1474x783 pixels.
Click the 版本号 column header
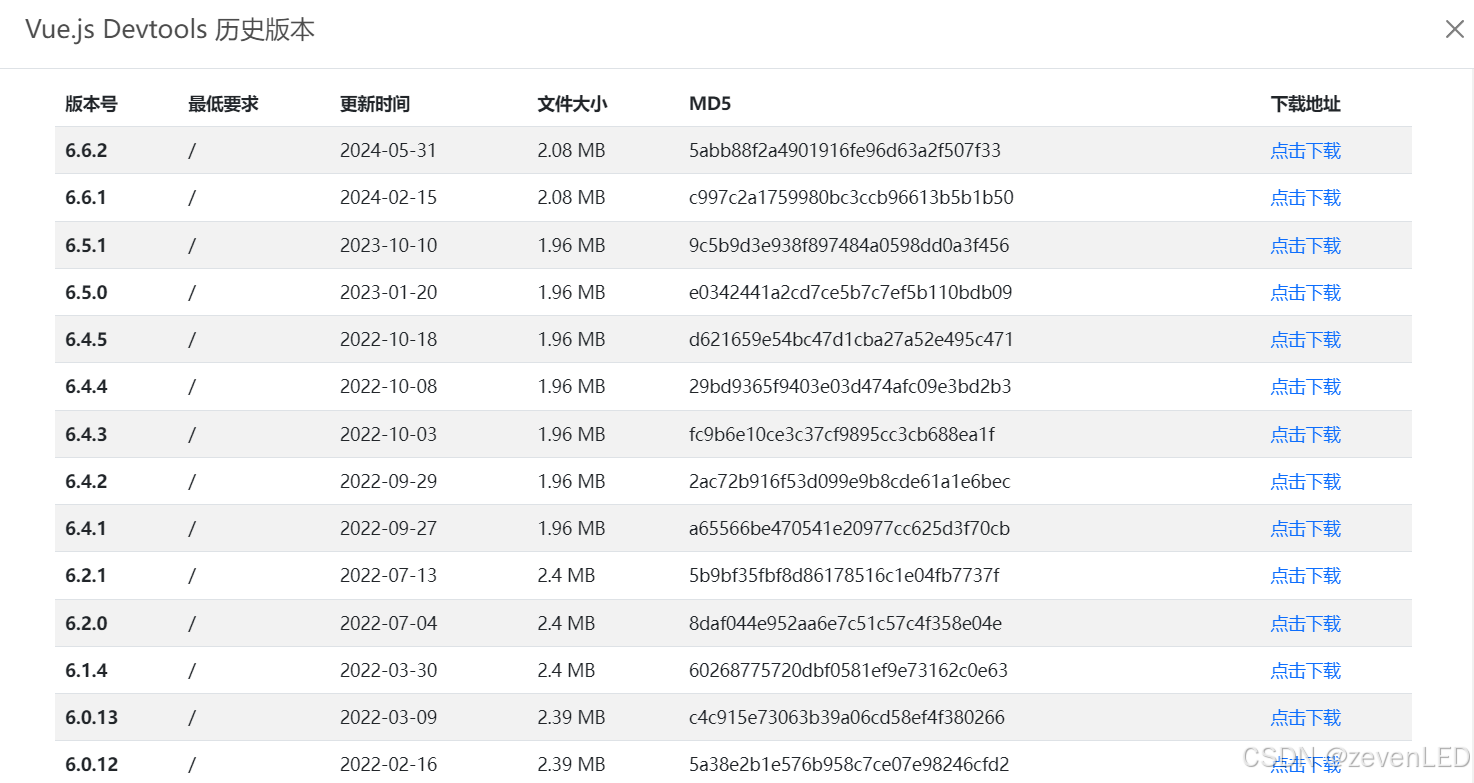click(91, 104)
